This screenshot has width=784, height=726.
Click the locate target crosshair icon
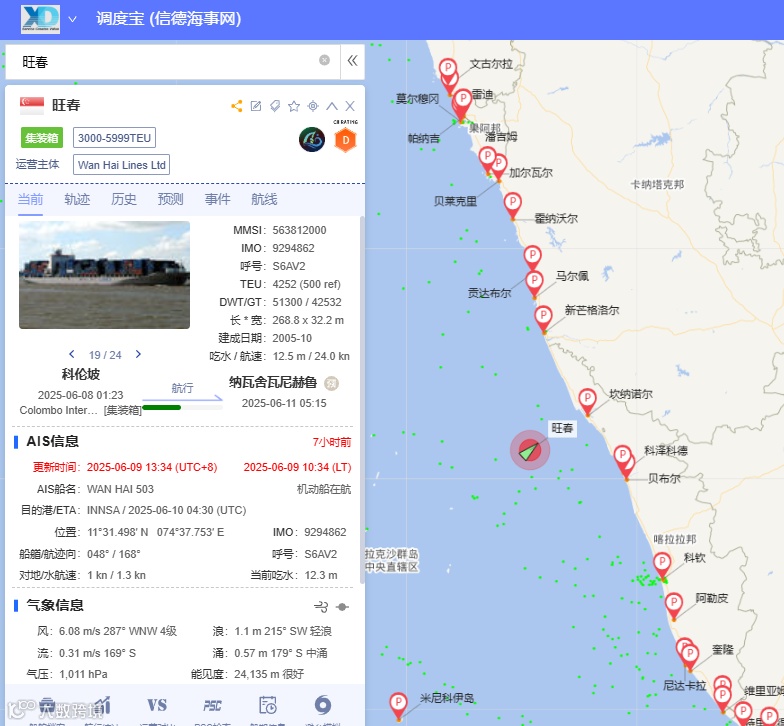click(x=313, y=106)
